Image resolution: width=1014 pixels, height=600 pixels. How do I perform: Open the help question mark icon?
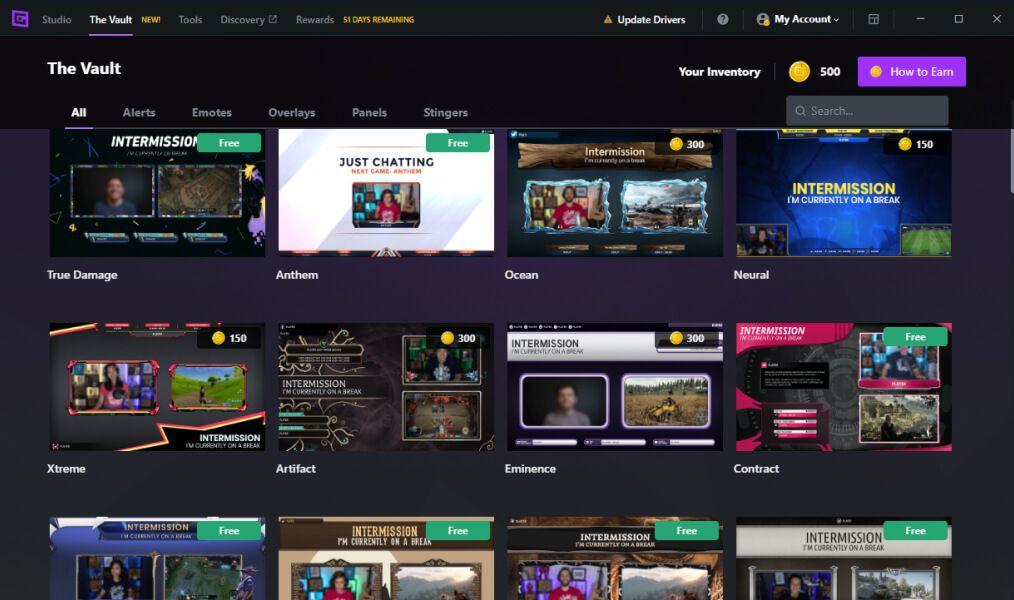pyautogui.click(x=723, y=19)
